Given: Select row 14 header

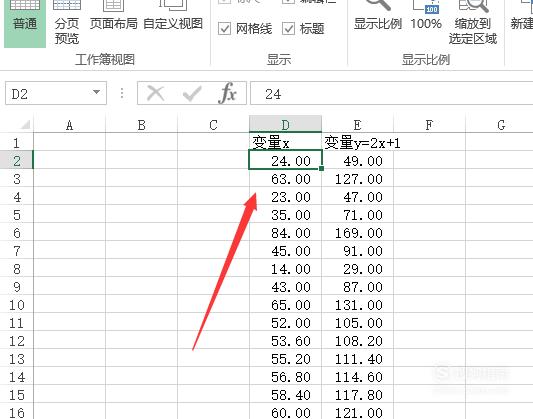Looking at the screenshot, I should point(17,377).
